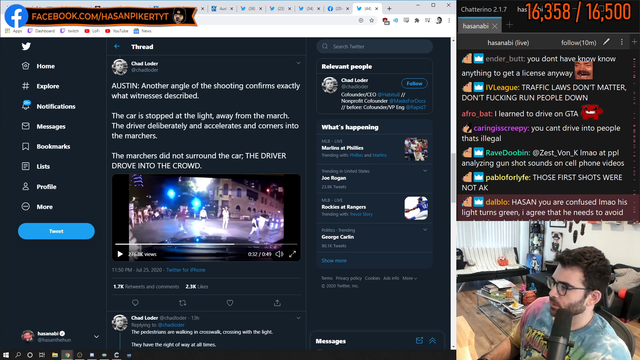Click the Search Twitter field
The height and width of the screenshot is (360, 640).
[x=374, y=47]
